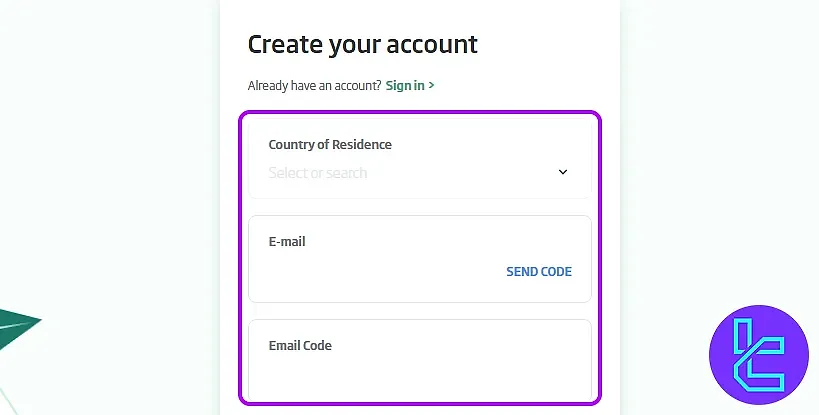Viewport: 819px width, 415px height.
Task: Click the purple highlight frame's top border
Action: click(x=420, y=113)
